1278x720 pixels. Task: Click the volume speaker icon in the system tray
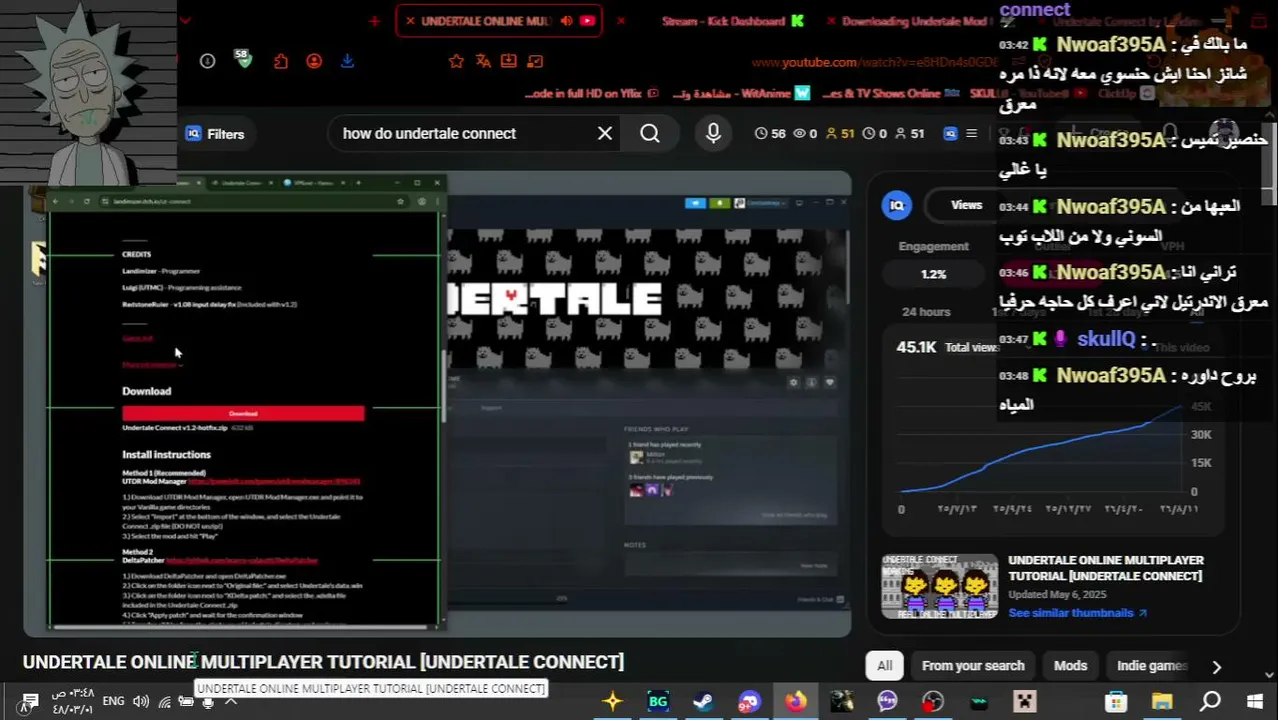pyautogui.click(x=141, y=702)
